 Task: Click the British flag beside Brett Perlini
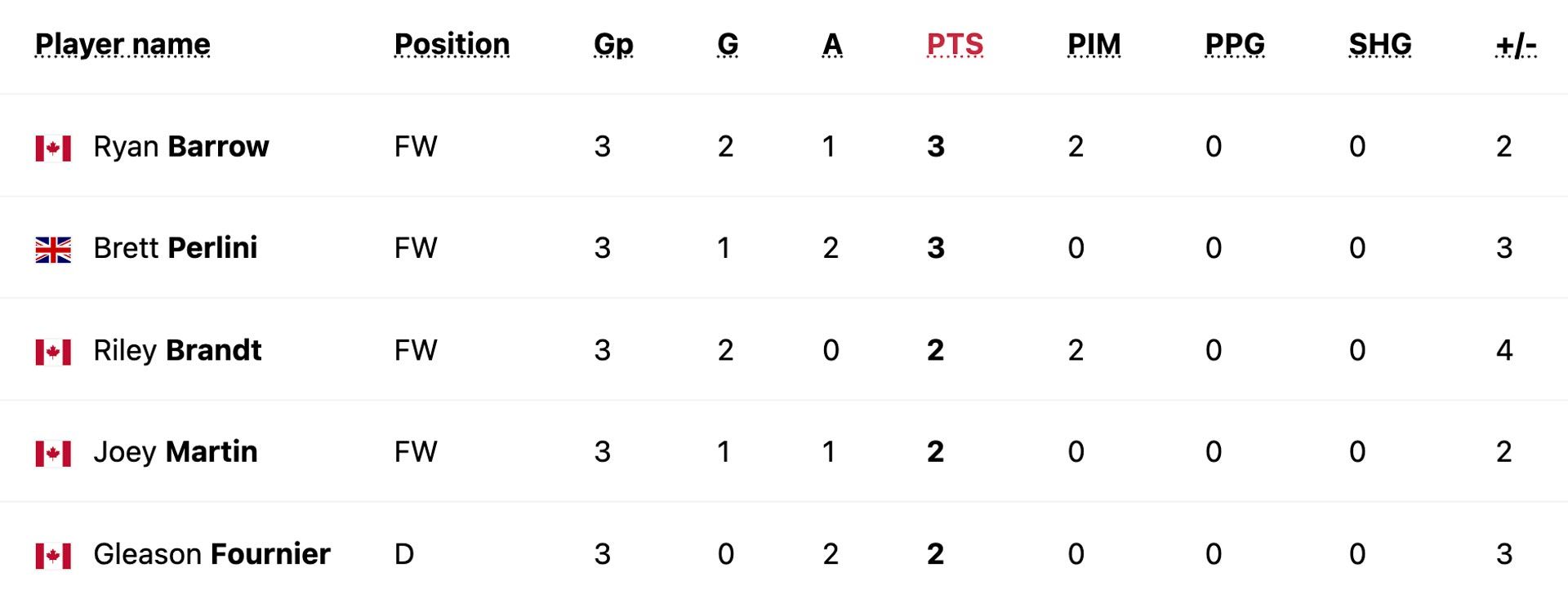[x=53, y=250]
